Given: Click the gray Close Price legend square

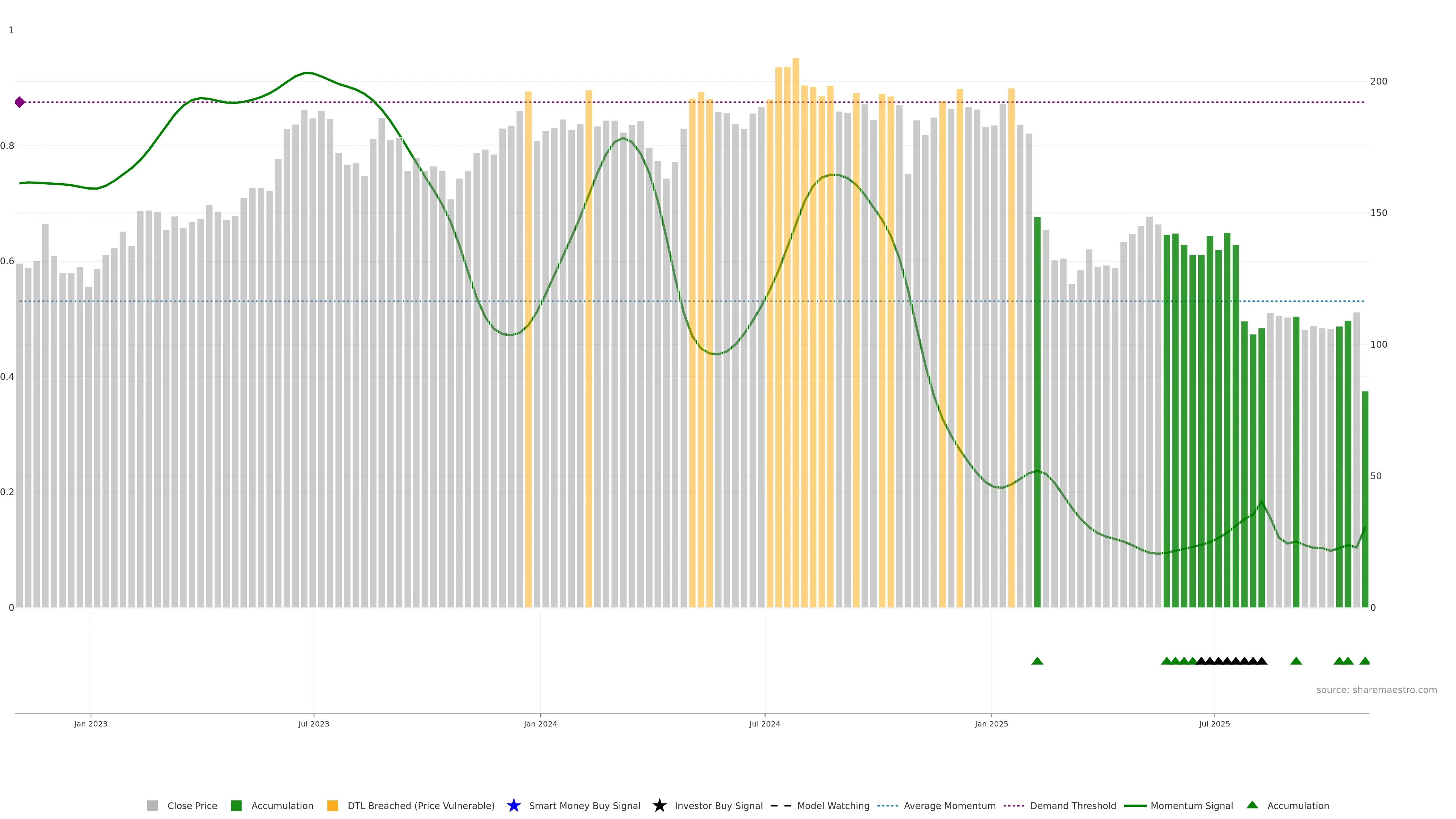Looking at the screenshot, I should (x=152, y=805).
